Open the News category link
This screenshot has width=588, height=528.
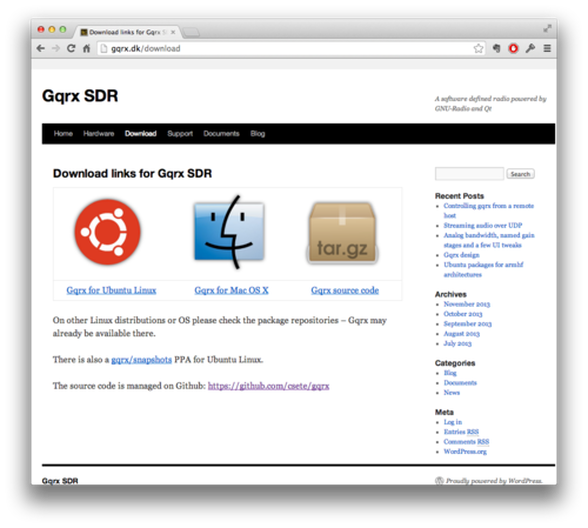click(x=452, y=392)
